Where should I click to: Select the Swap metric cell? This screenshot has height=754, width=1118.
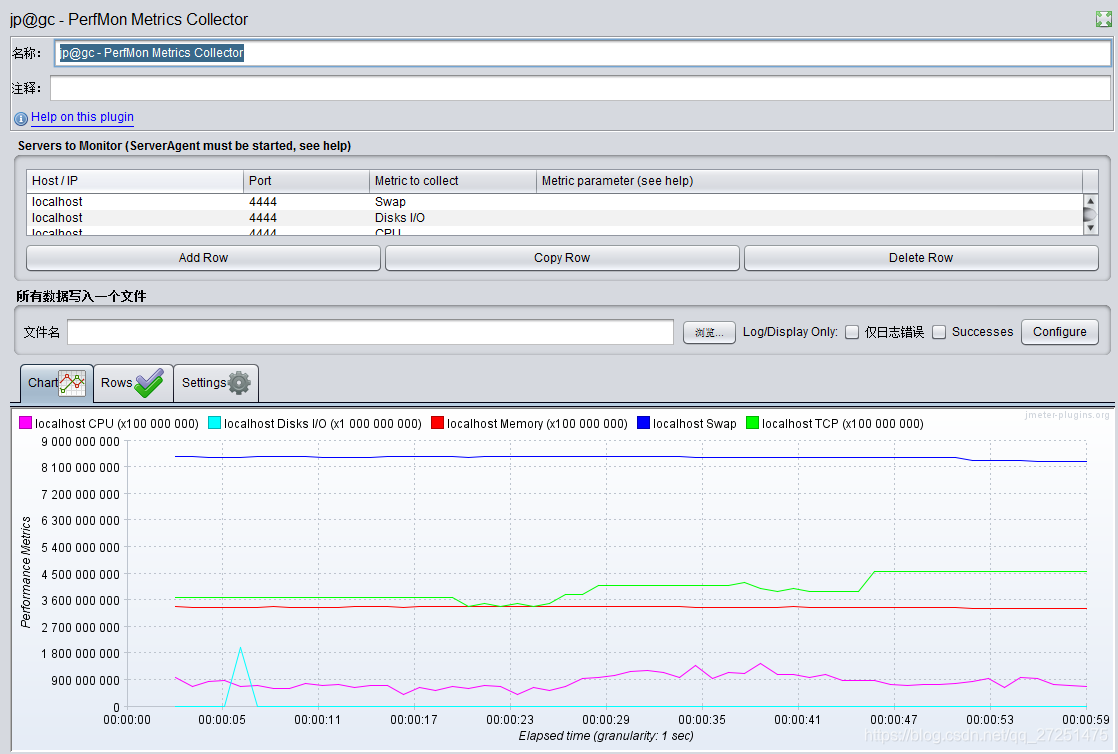click(453, 202)
